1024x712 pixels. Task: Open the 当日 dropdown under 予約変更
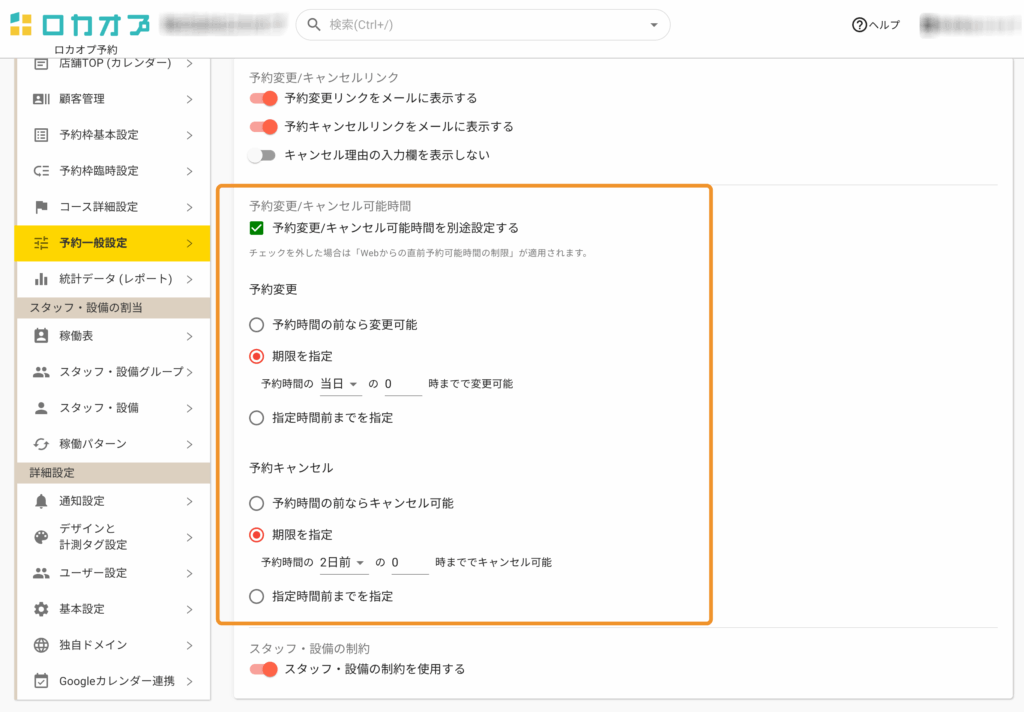pos(340,384)
